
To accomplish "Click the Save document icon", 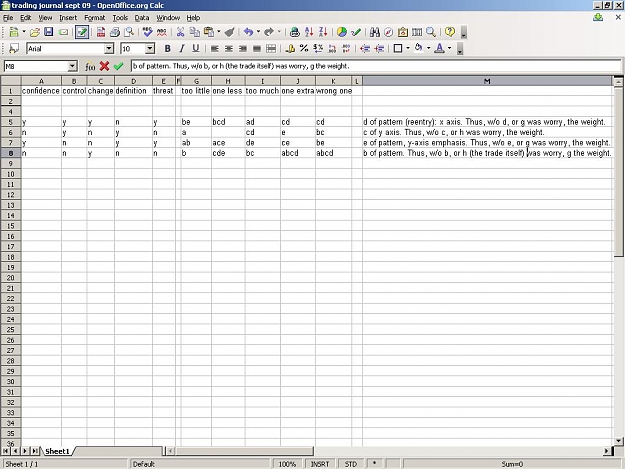I will [x=49, y=32].
